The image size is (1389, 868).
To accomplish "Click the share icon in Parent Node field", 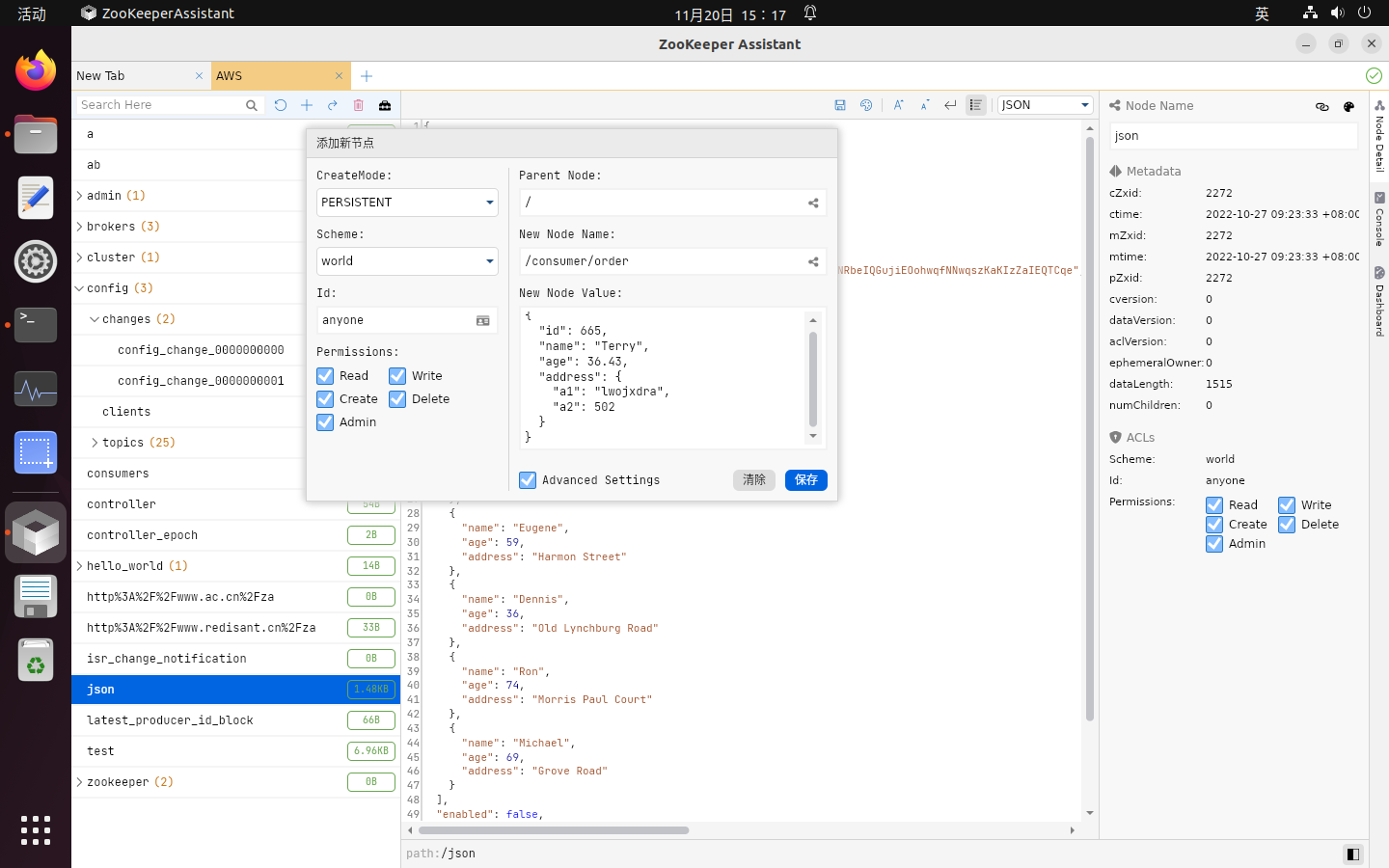I will tap(813, 203).
